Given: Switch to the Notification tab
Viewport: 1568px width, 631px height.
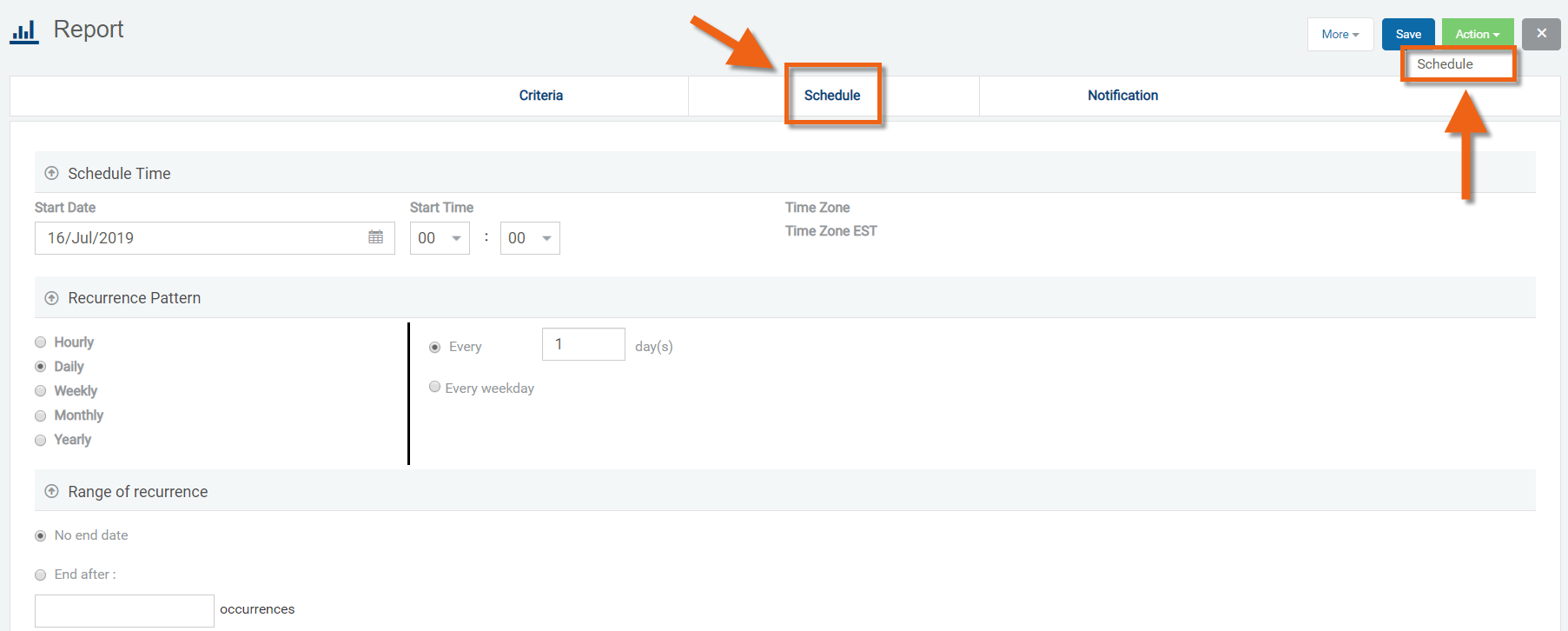Looking at the screenshot, I should coord(1122,96).
